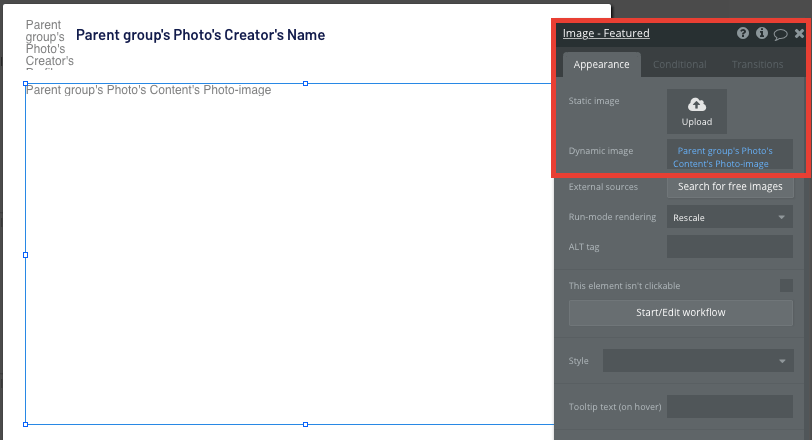
Task: Click the Static image label
Action: tap(593, 101)
